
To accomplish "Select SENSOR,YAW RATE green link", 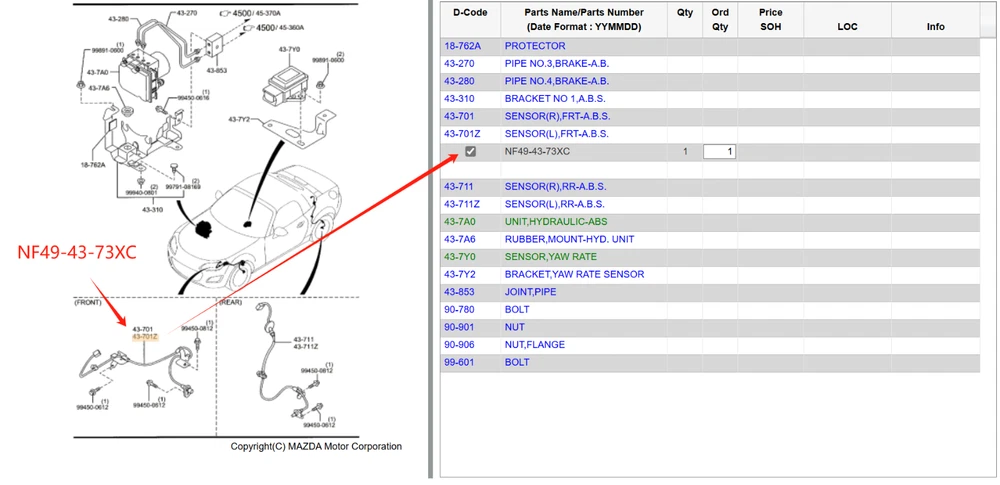I will click(x=550, y=257).
